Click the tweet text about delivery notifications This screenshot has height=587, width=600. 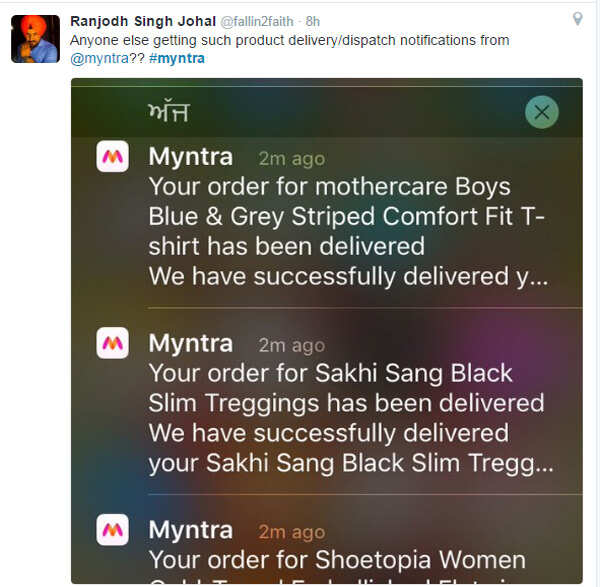pos(290,49)
